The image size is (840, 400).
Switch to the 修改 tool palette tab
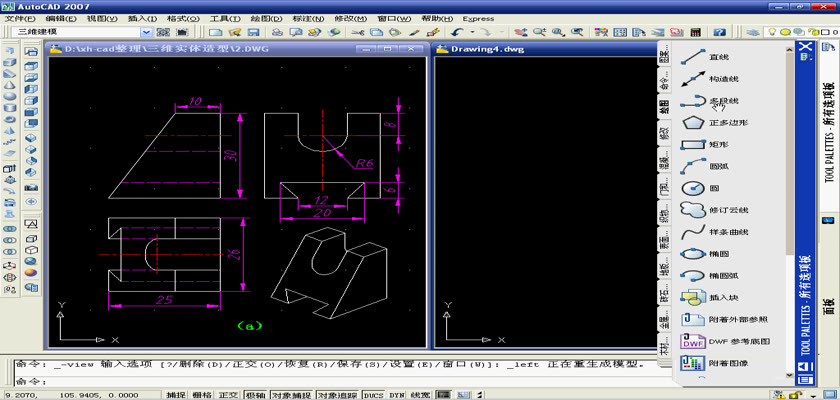(664, 132)
